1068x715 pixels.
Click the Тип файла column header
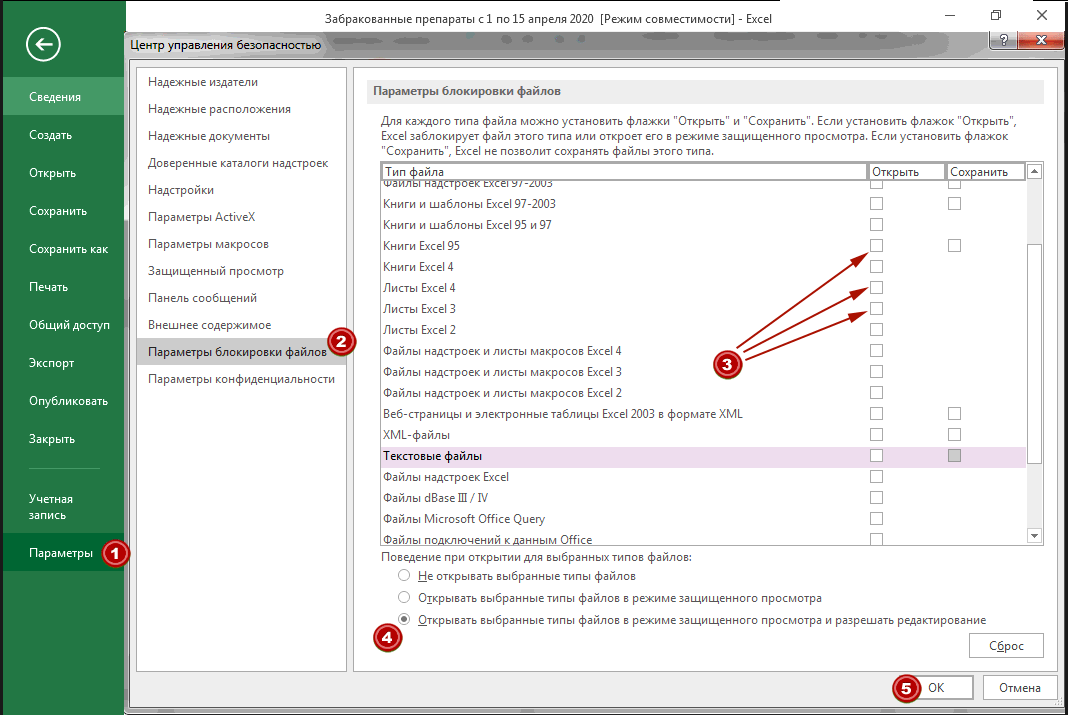pyautogui.click(x=624, y=172)
